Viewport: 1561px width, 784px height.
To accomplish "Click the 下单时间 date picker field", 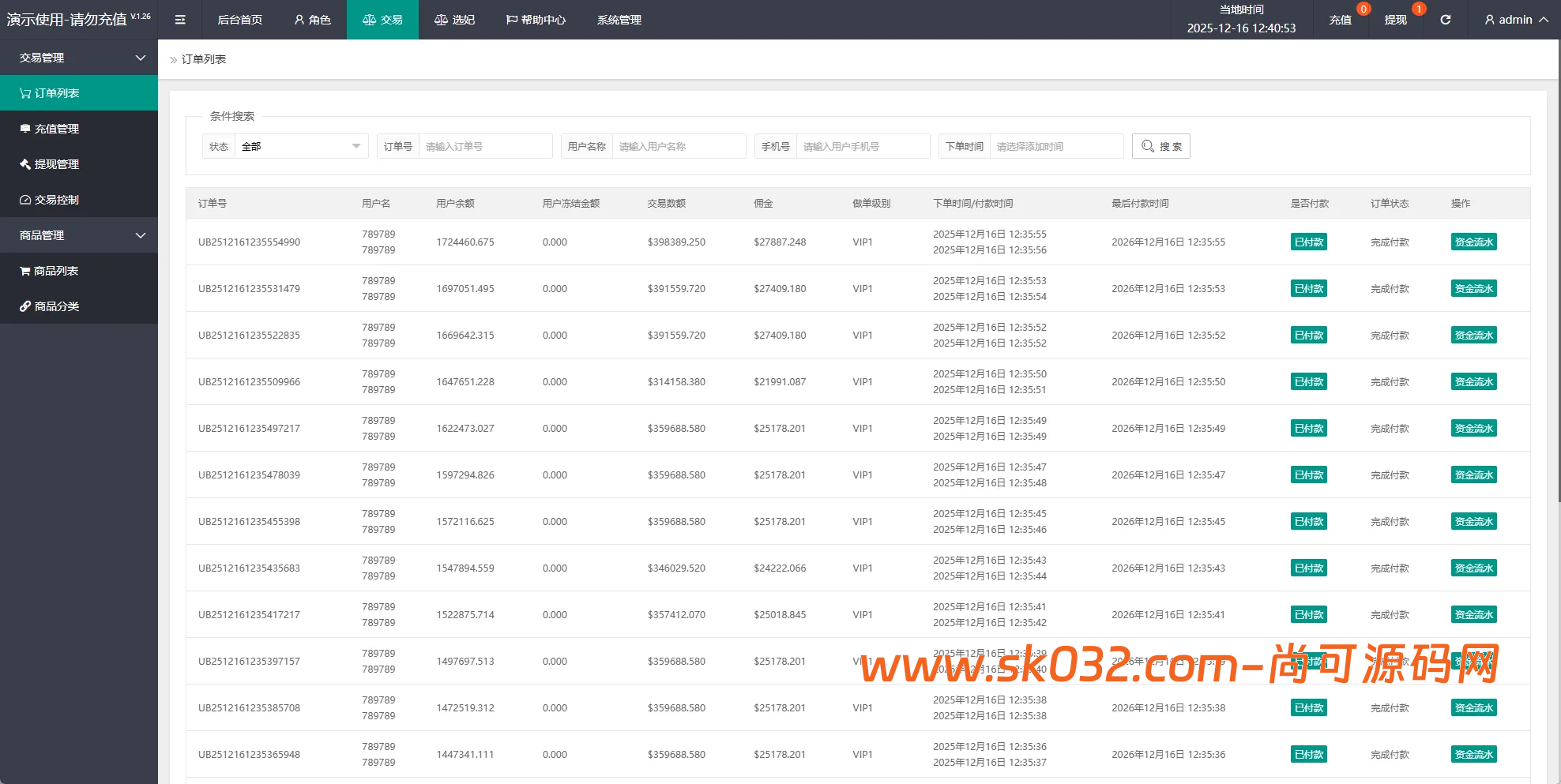I will click(x=1055, y=146).
